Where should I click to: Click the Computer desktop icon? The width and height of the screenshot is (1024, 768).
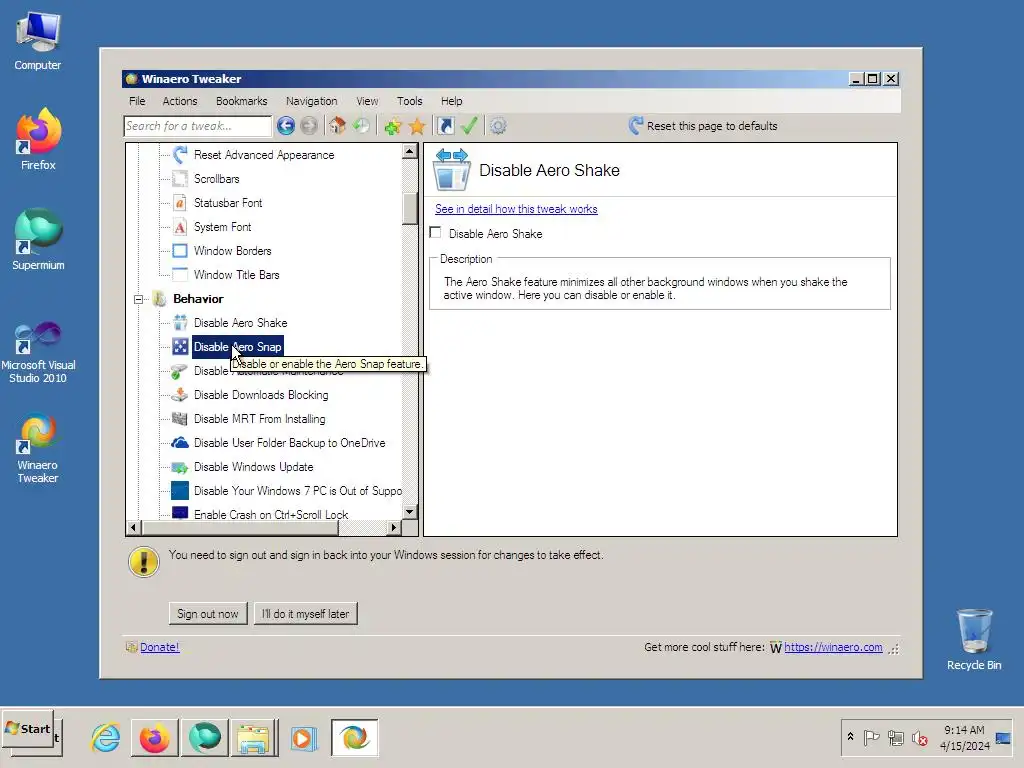coord(38,42)
